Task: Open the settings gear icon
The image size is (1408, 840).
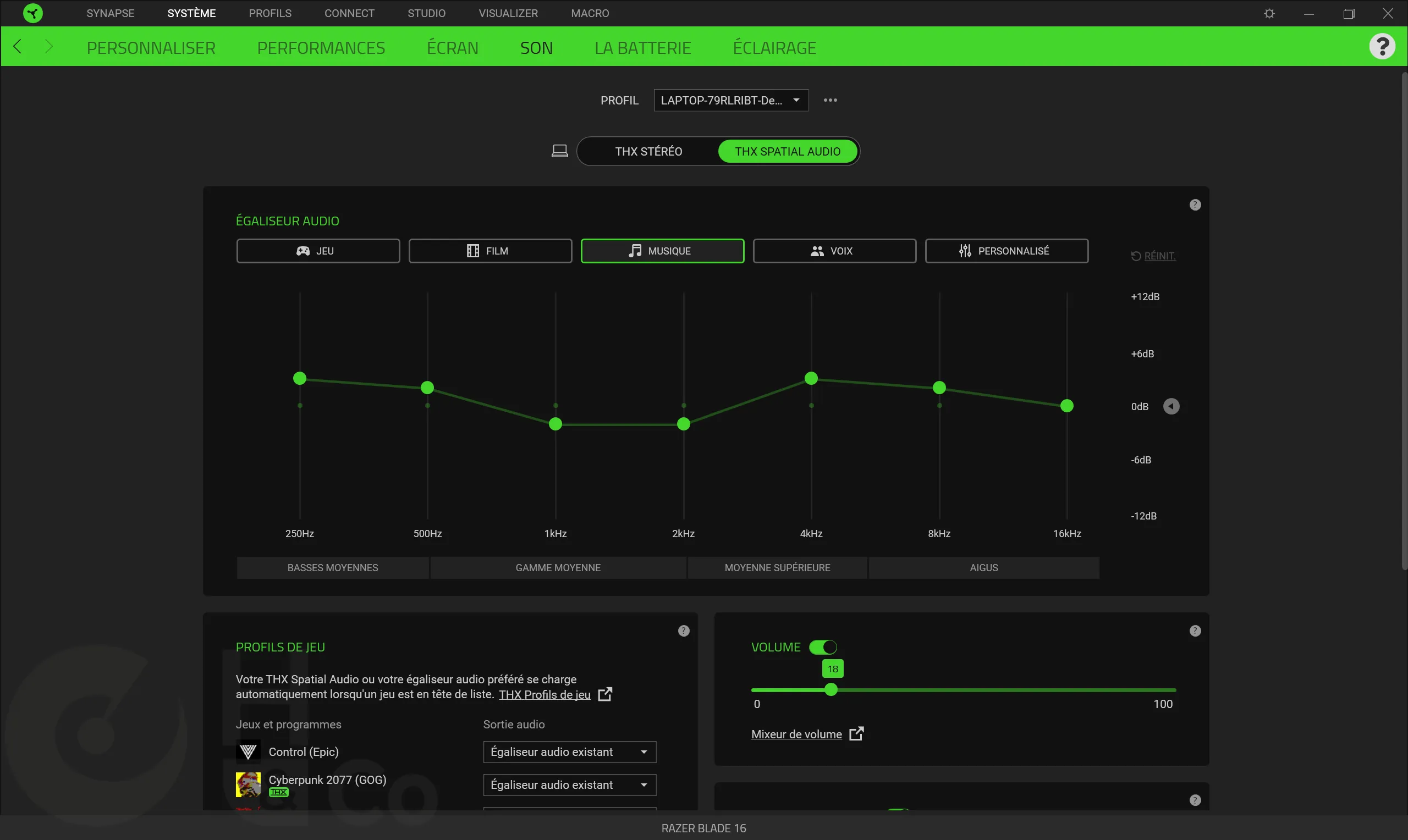Action: 1269,13
